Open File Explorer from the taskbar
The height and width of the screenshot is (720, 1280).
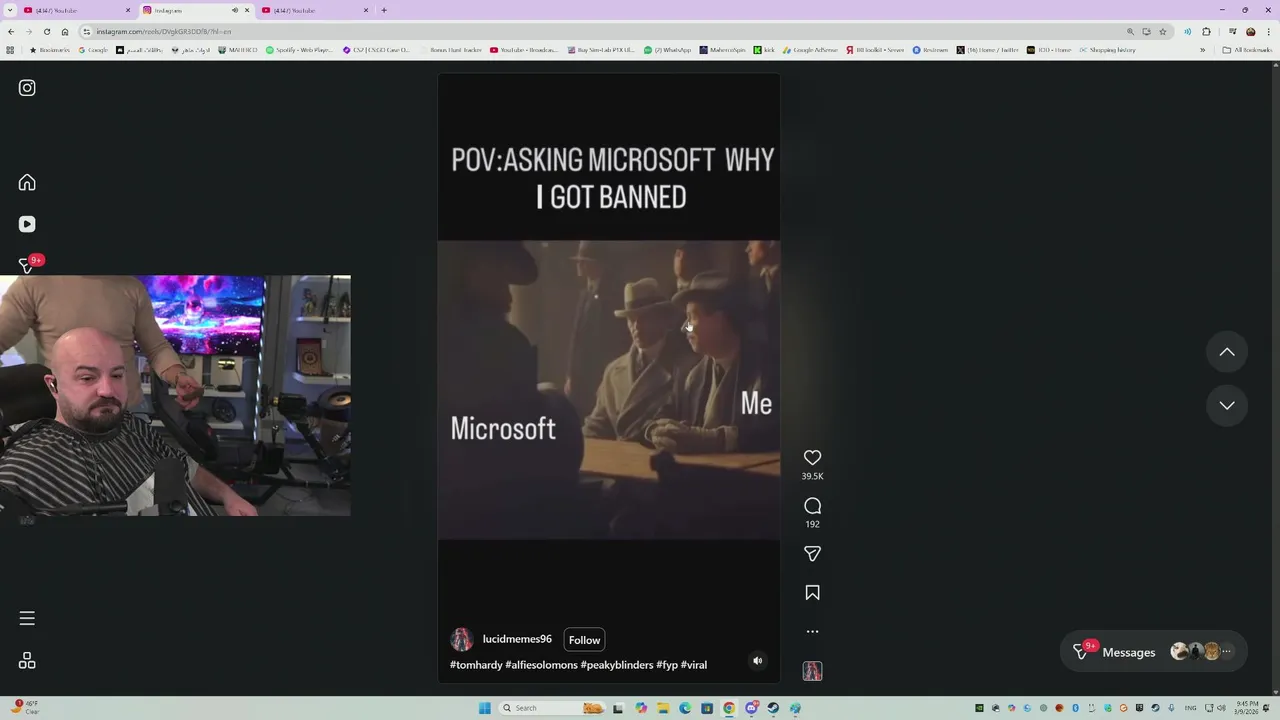pyautogui.click(x=662, y=708)
